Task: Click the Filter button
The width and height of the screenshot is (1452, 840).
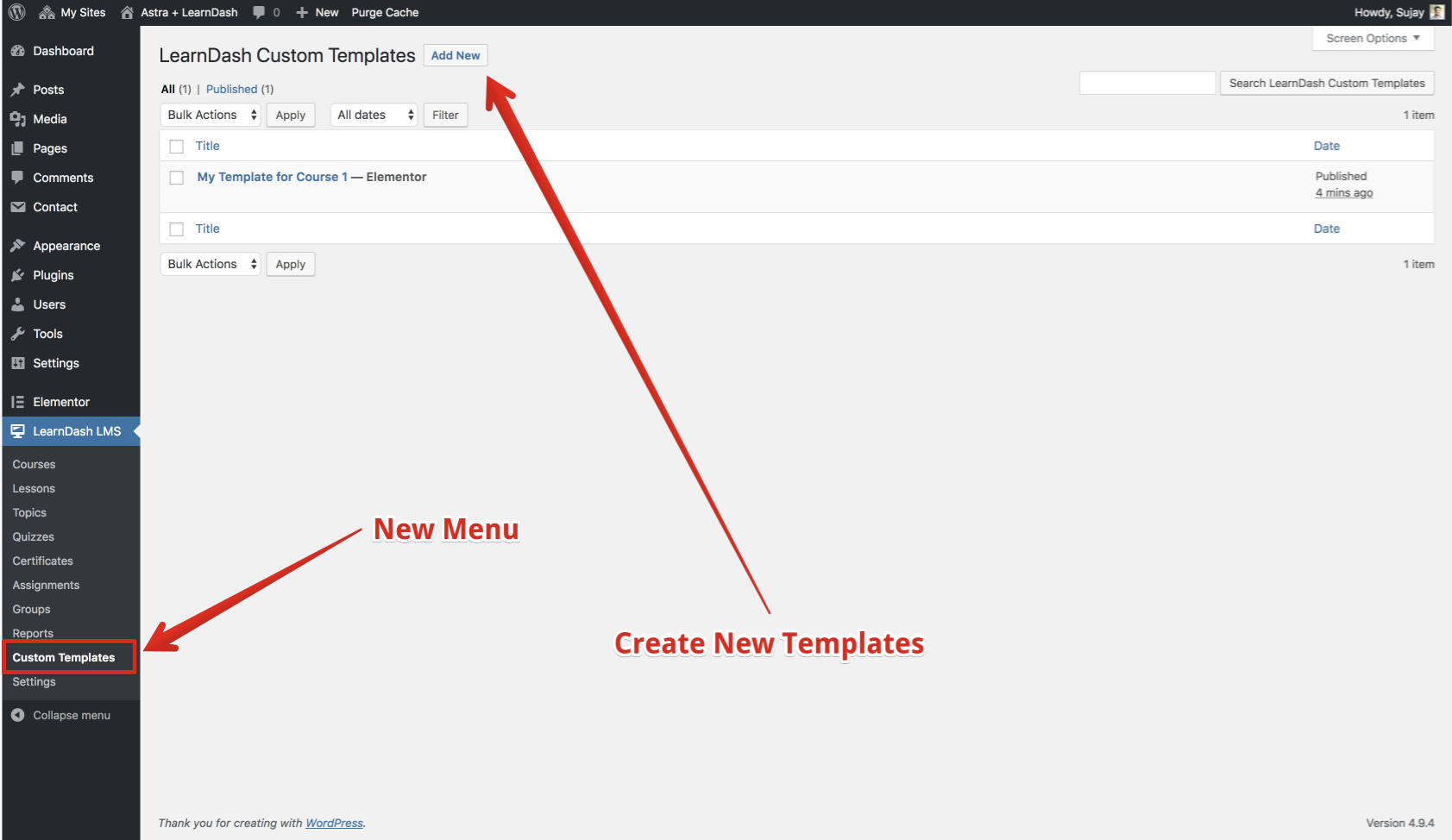Action: (445, 115)
